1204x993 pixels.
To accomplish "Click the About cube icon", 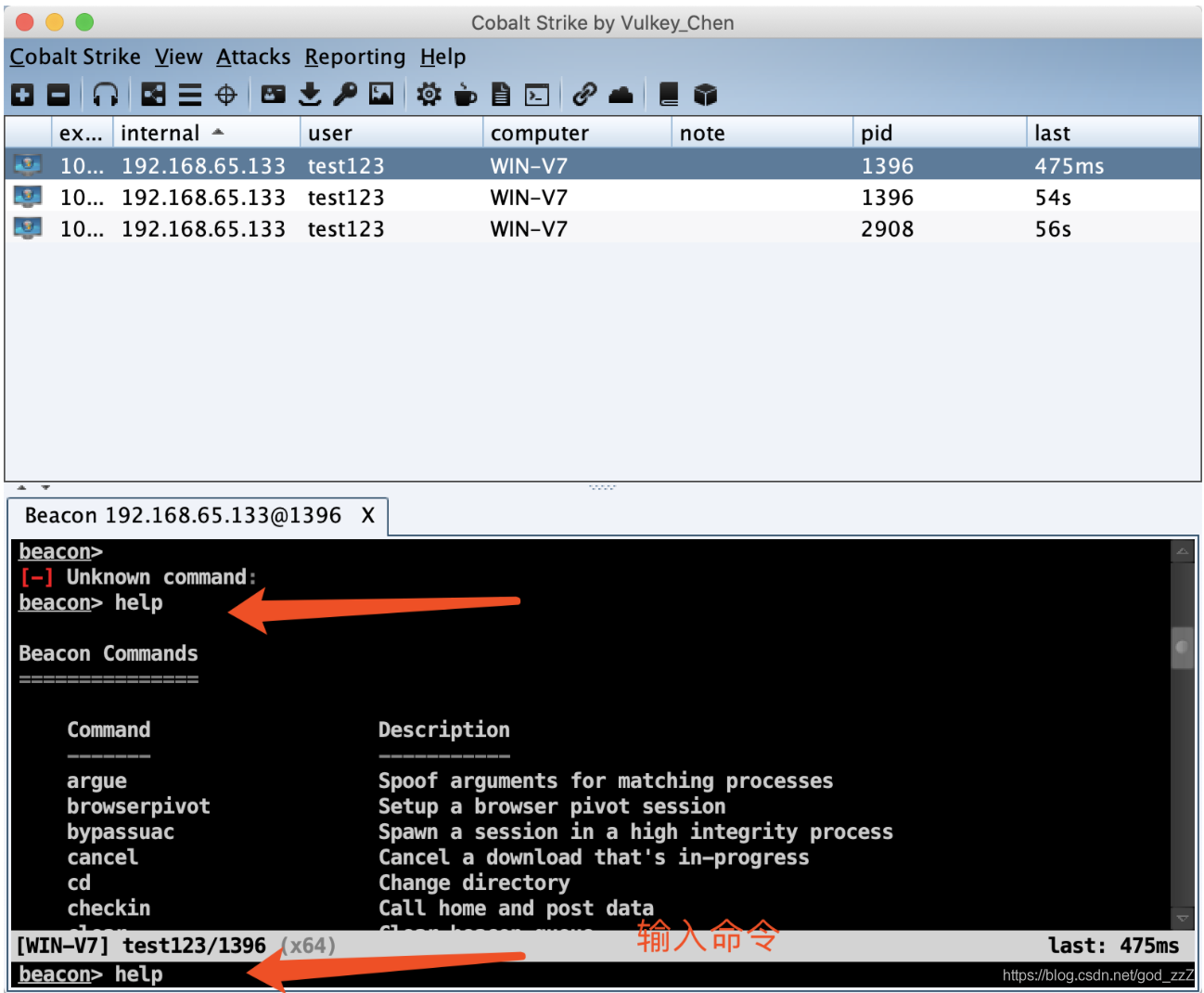I will point(705,94).
